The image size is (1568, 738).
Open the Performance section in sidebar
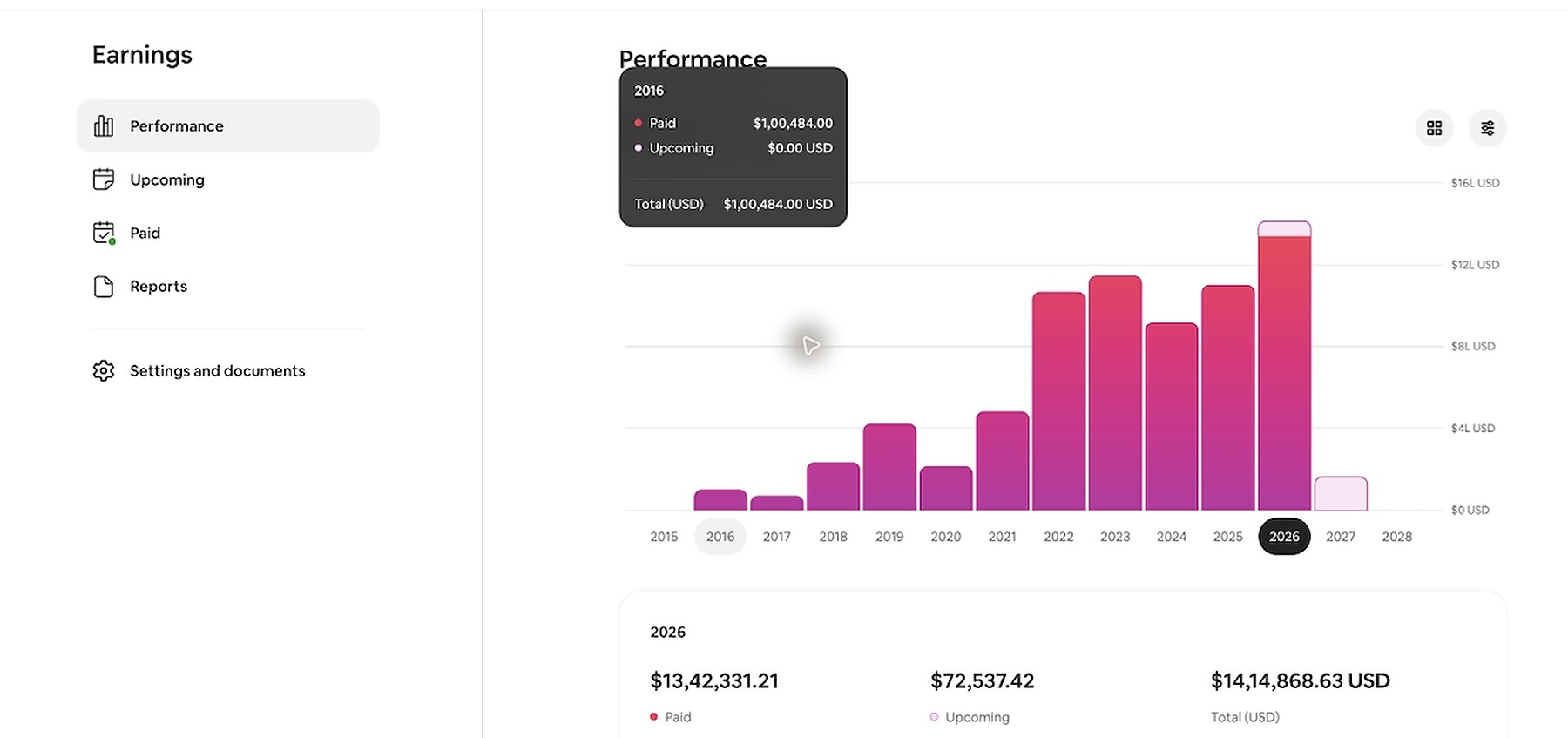coord(228,126)
